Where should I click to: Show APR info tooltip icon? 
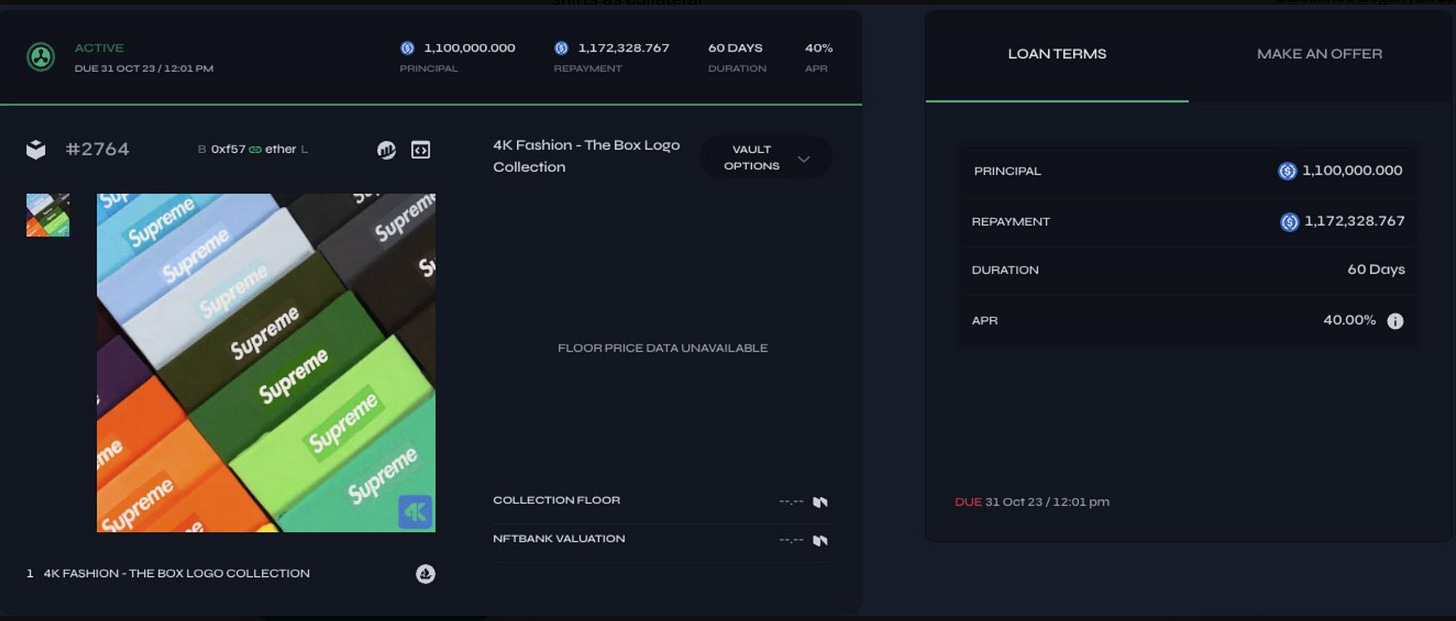[1395, 321]
